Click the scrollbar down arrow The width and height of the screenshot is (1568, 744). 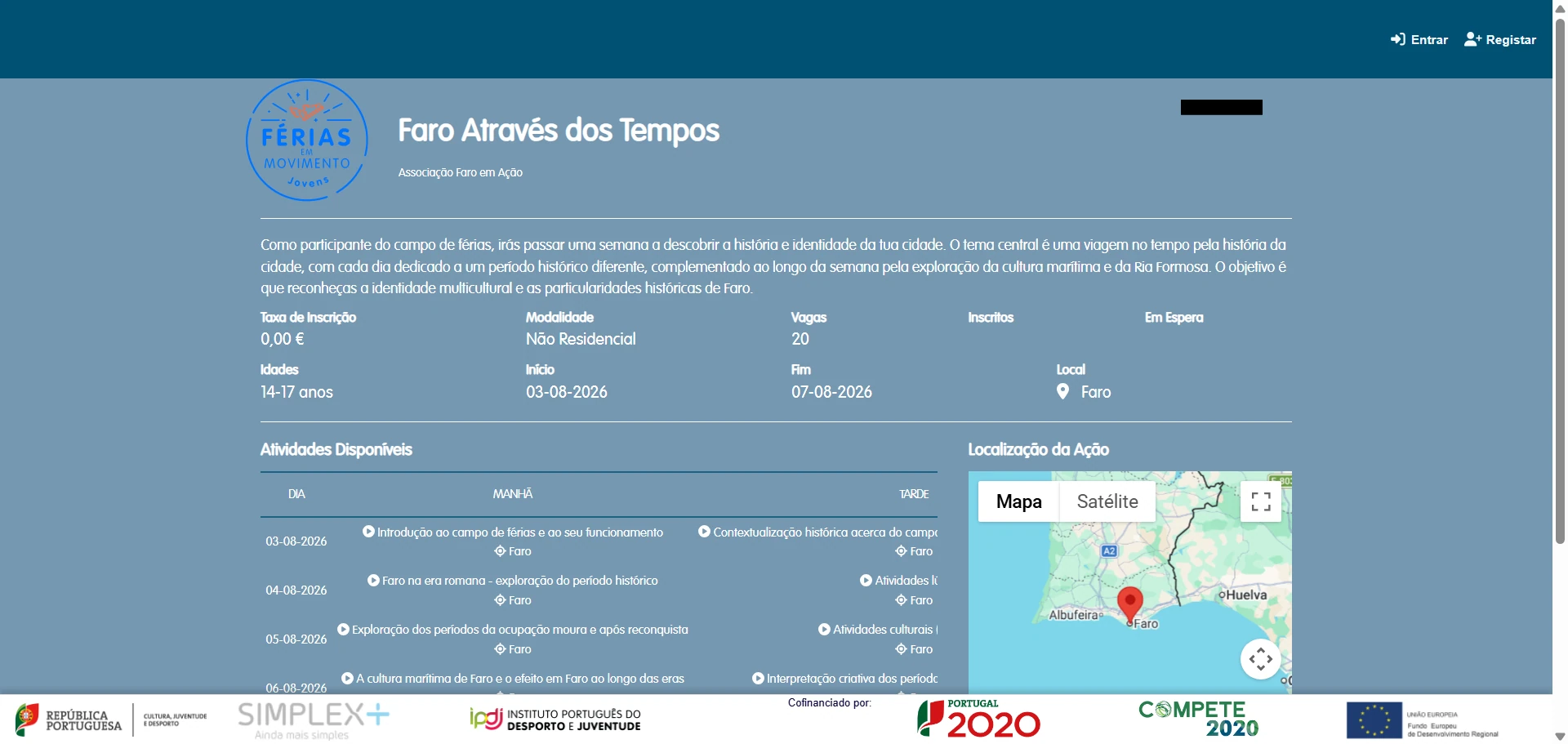point(1560,737)
